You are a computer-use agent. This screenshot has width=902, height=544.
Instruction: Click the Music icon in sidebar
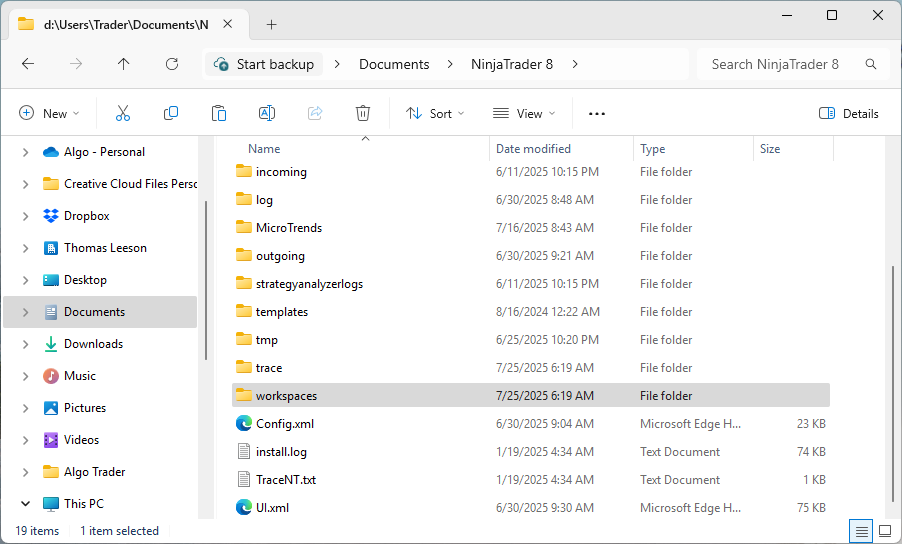point(51,376)
